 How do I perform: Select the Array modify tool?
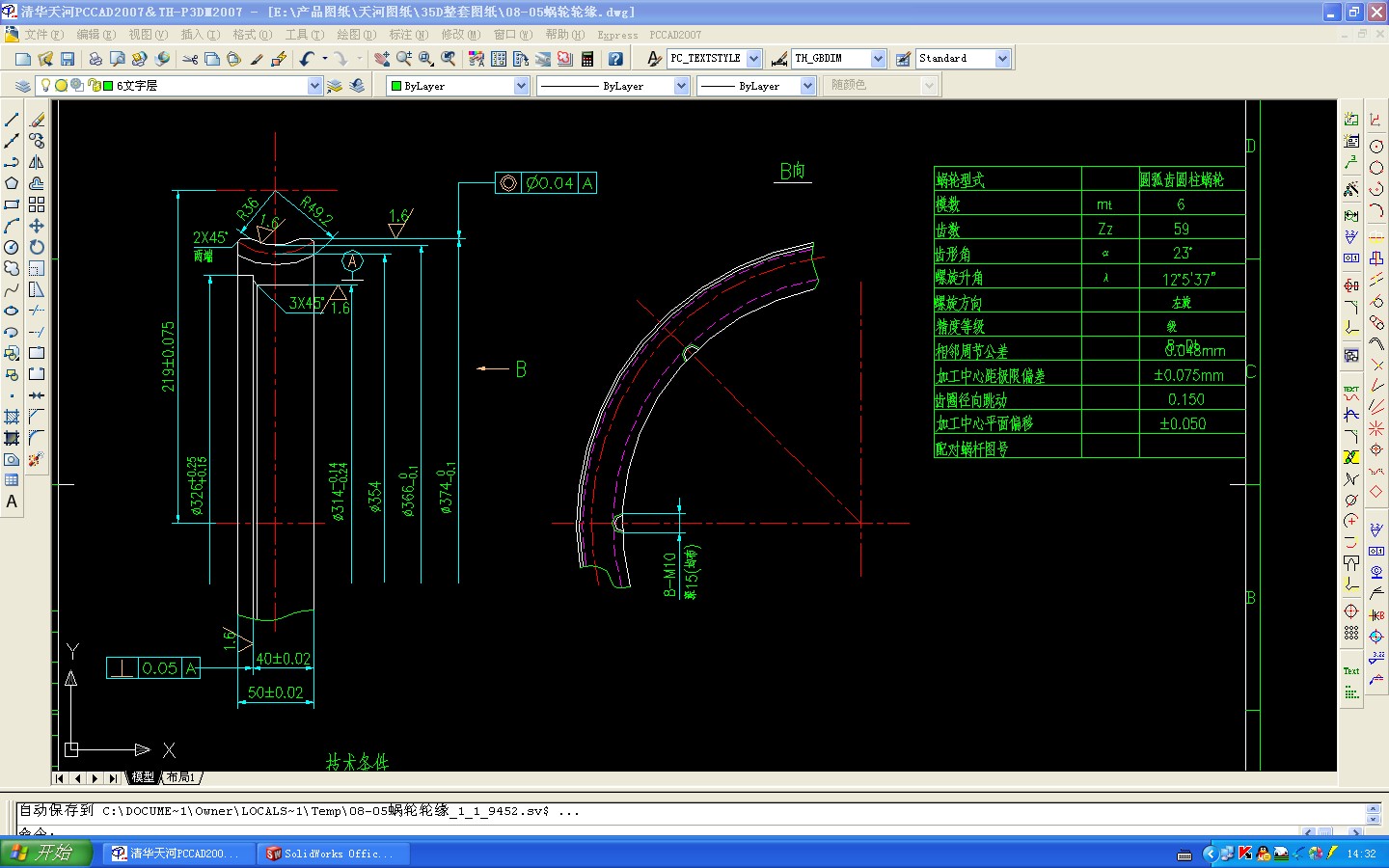point(37,204)
